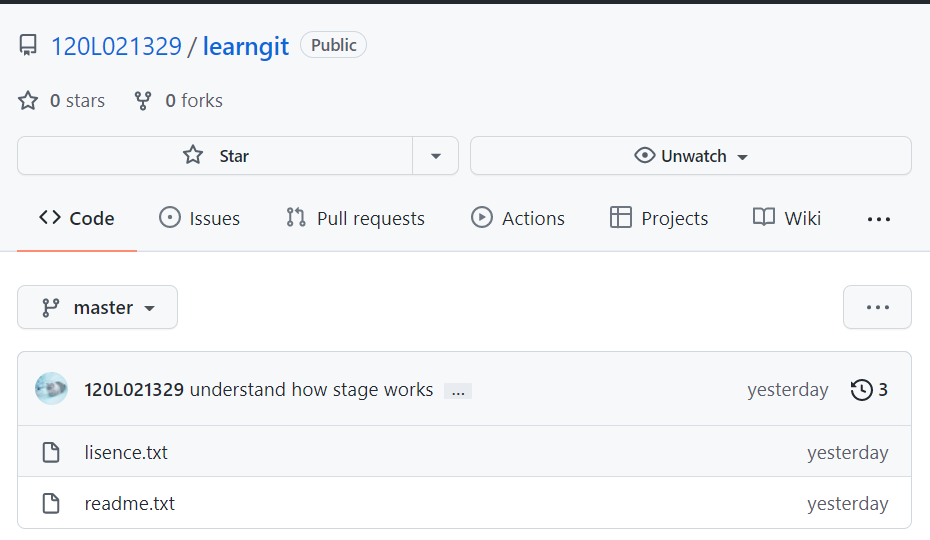Click the star icon next to 0 stars
930x540 pixels.
click(x=28, y=101)
